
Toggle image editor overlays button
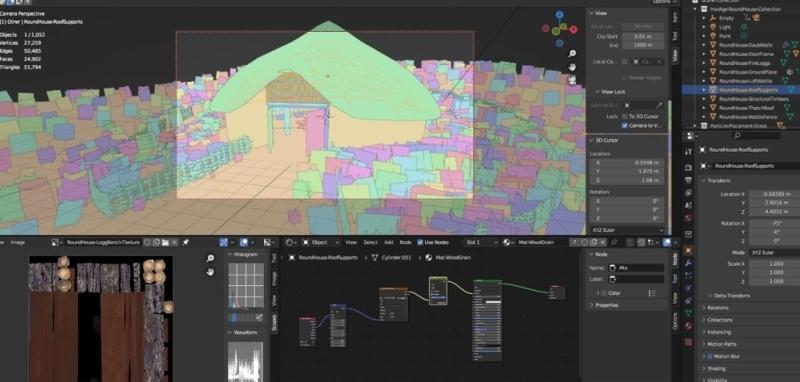[x=244, y=242]
